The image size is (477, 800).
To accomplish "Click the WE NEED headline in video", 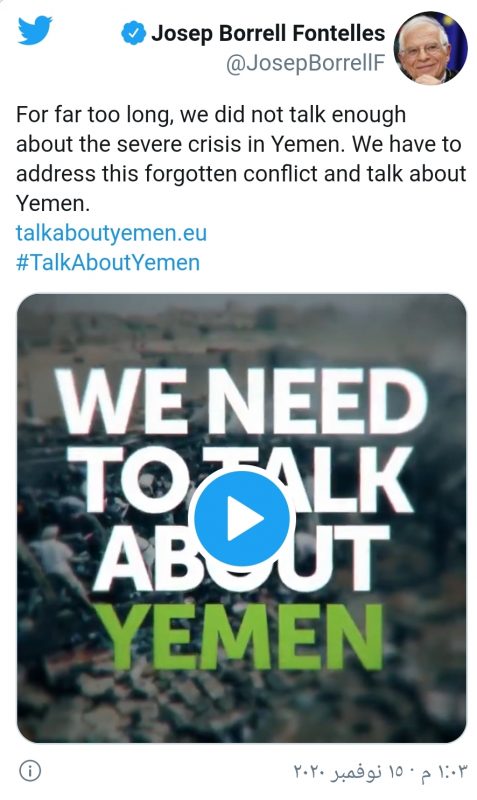I will click(x=241, y=401).
